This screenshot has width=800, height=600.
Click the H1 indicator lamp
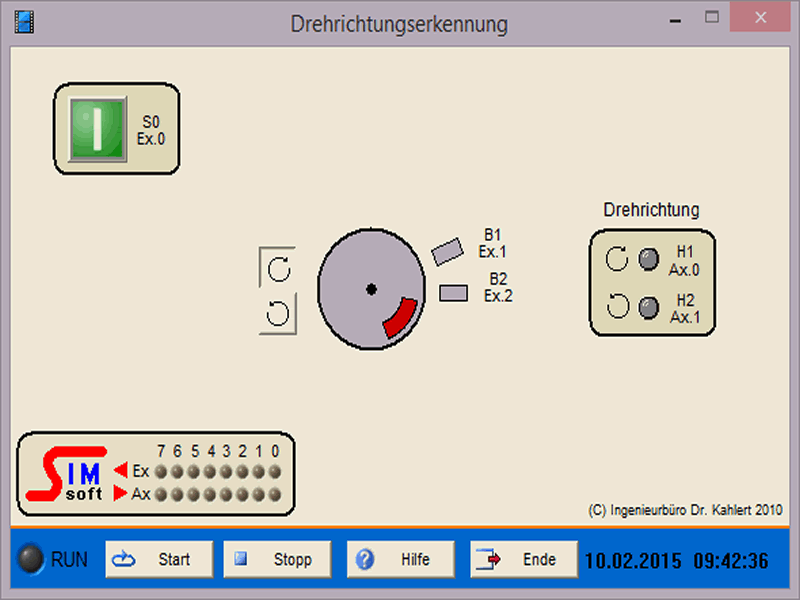tap(649, 260)
